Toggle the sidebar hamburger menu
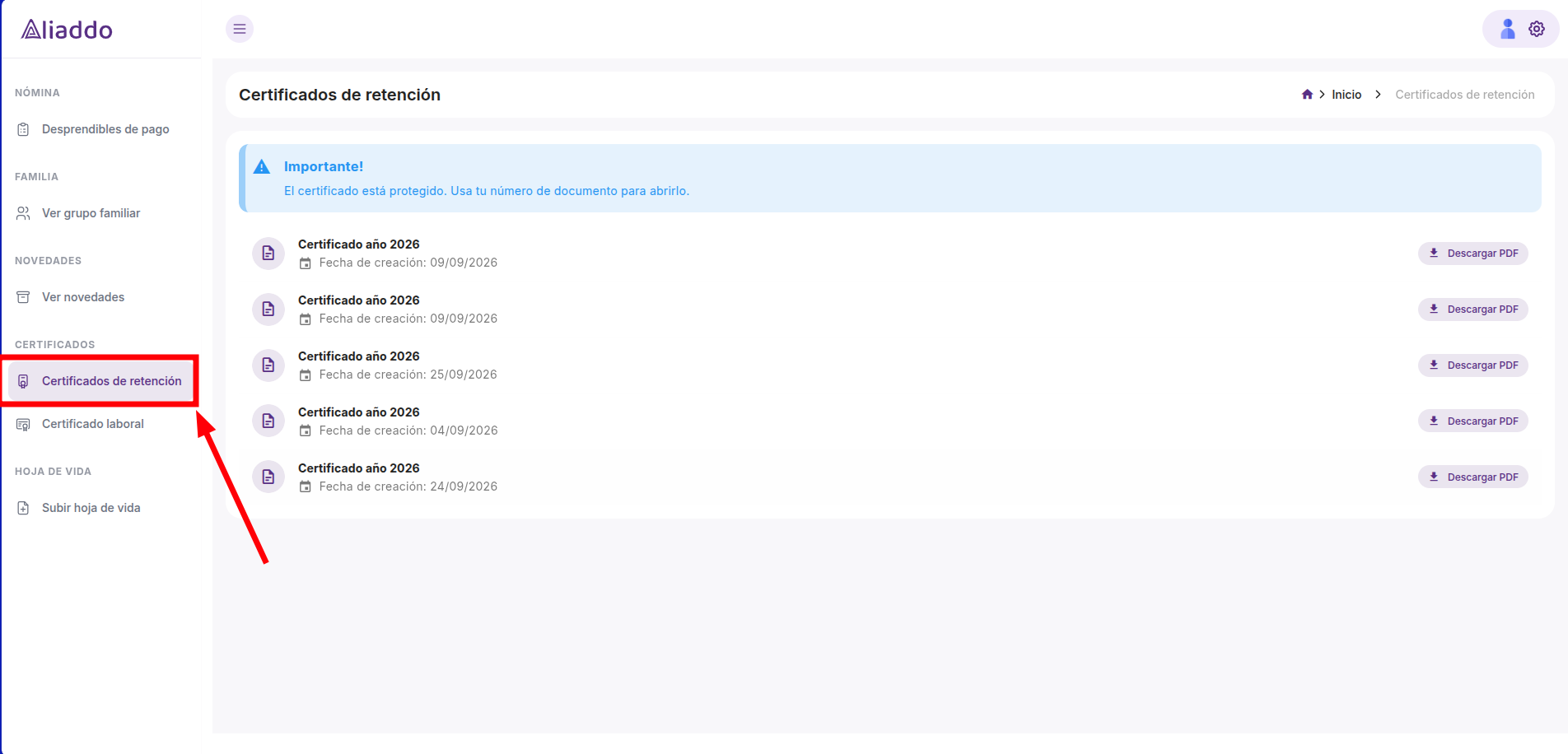Image resolution: width=1568 pixels, height=754 pixels. pos(240,29)
